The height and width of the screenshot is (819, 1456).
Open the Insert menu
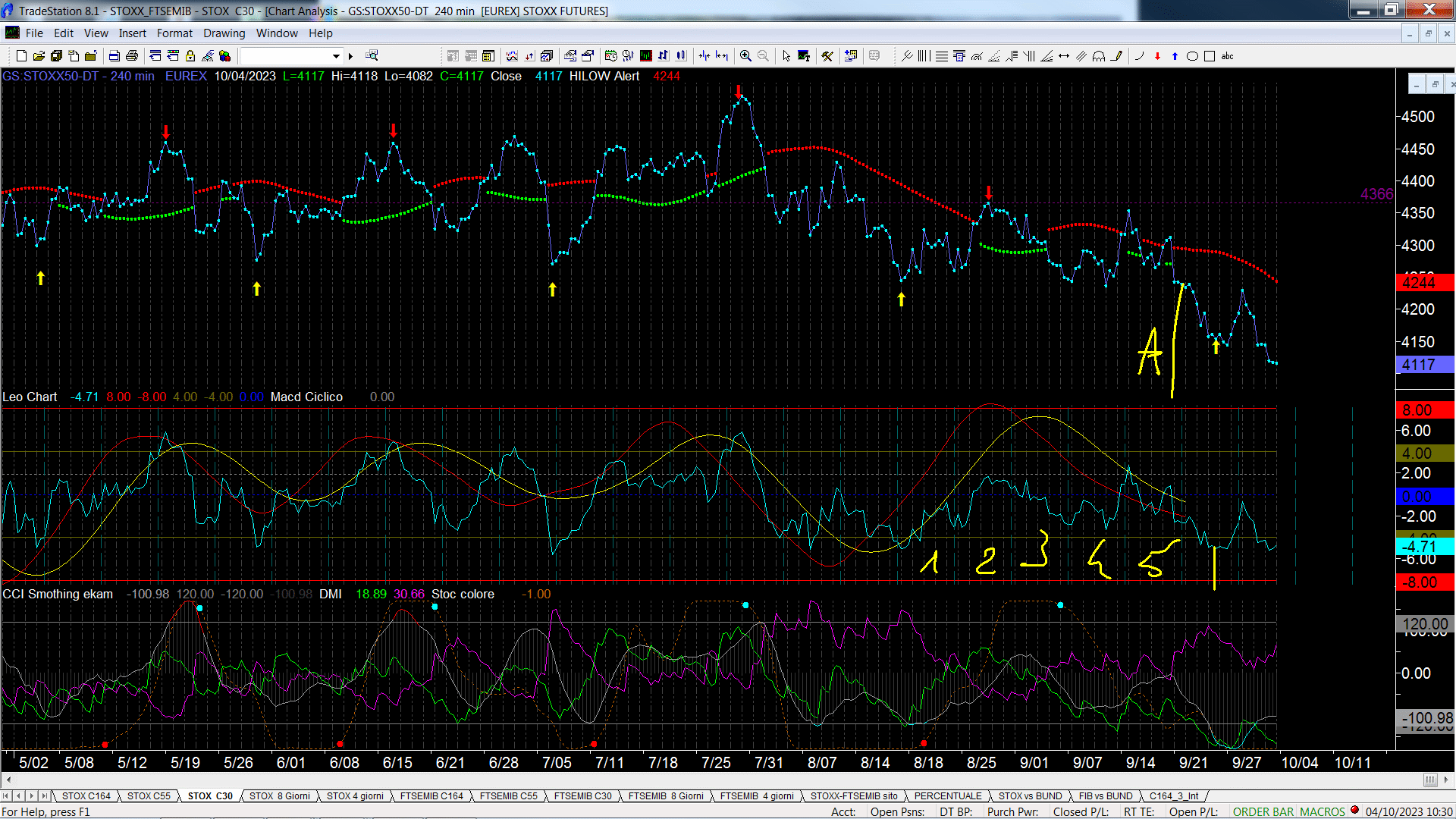133,33
